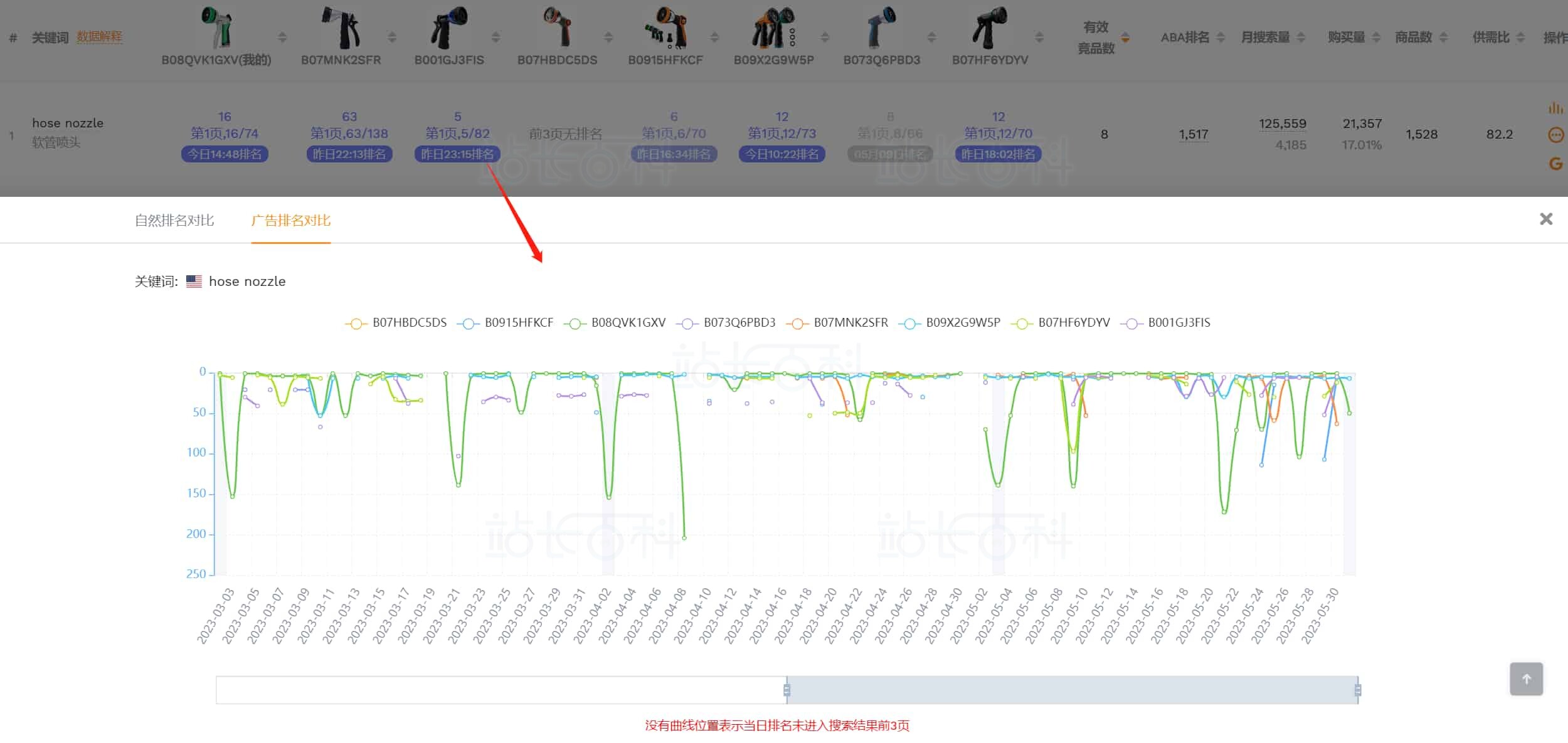This screenshot has width=1568, height=743.
Task: Open the bar chart icon in operations column
Action: point(1555,108)
